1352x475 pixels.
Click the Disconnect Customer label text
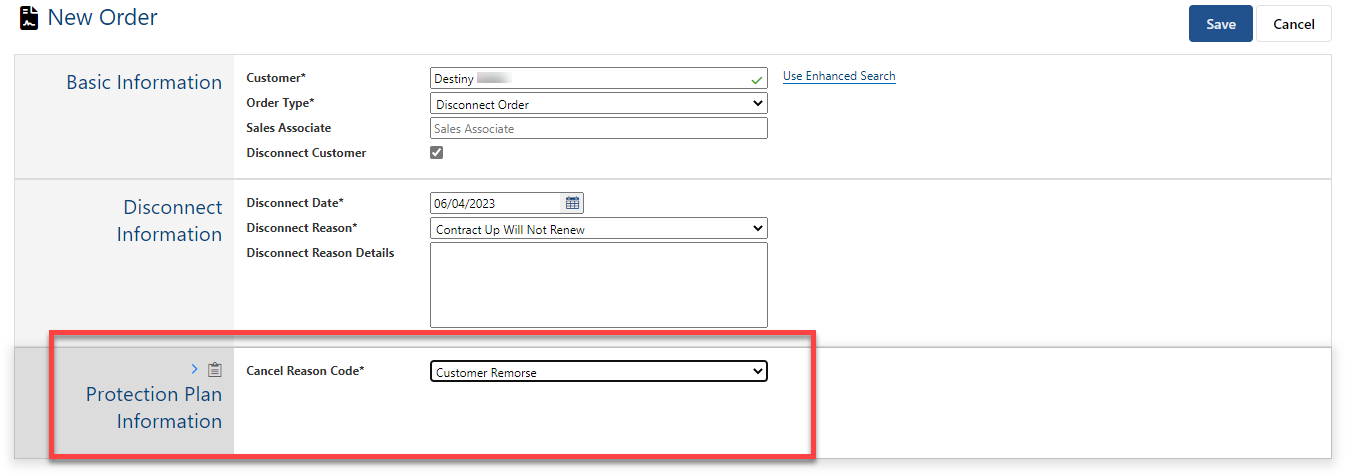[x=306, y=153]
